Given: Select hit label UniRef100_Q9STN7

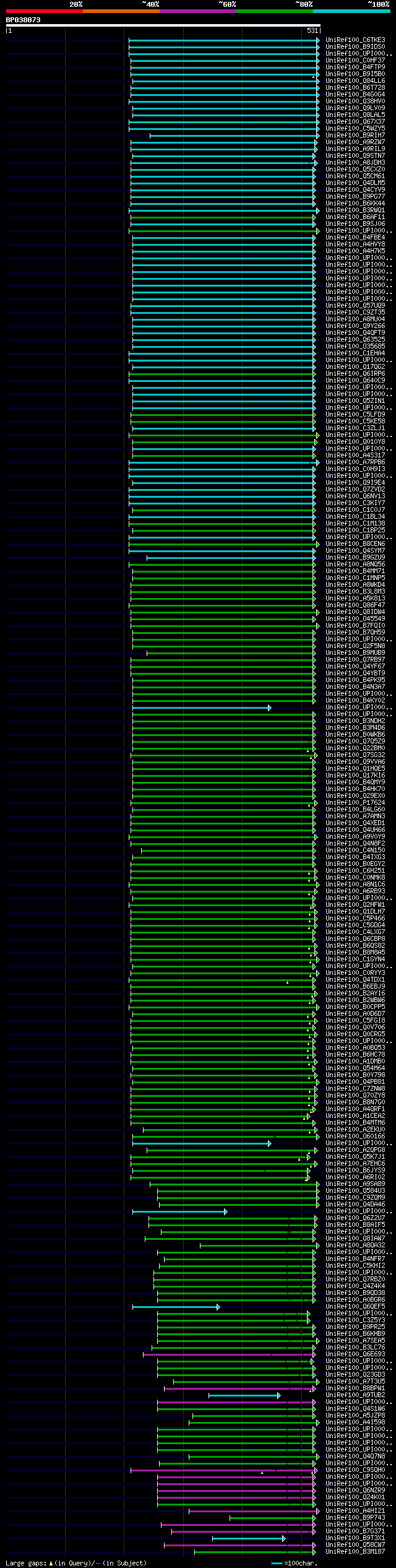Looking at the screenshot, I should click(x=355, y=156).
